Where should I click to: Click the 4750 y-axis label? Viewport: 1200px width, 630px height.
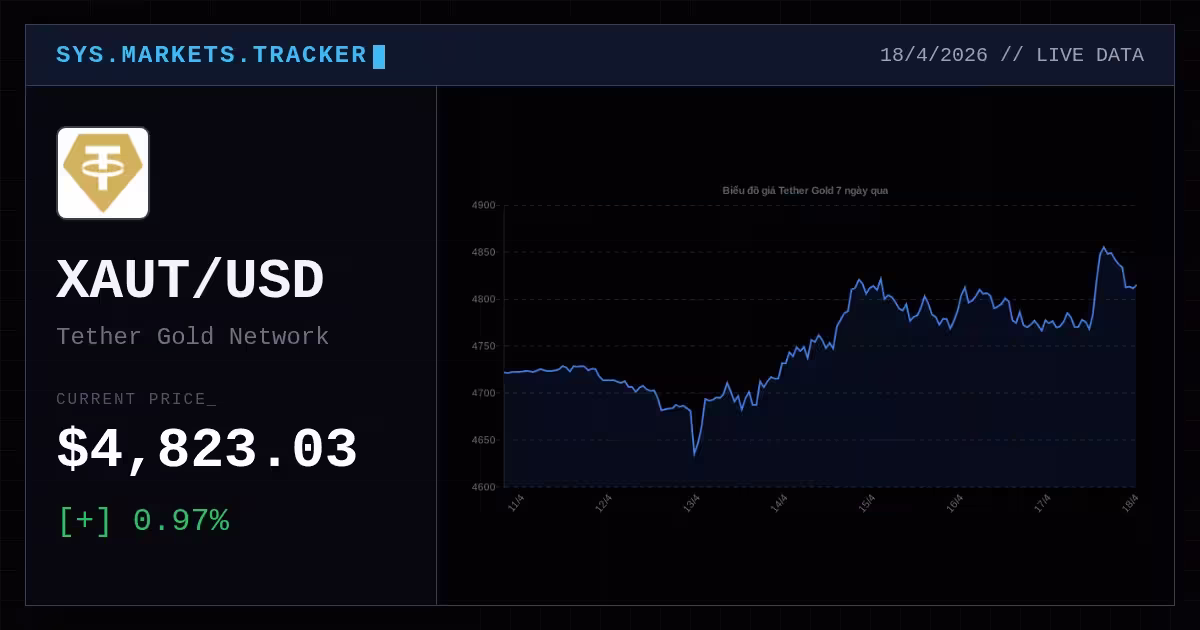(x=483, y=346)
